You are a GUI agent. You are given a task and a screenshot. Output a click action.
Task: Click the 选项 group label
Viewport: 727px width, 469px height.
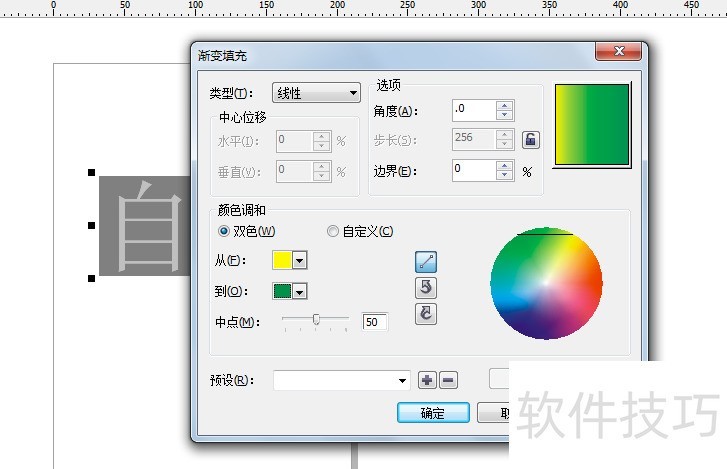coord(389,85)
